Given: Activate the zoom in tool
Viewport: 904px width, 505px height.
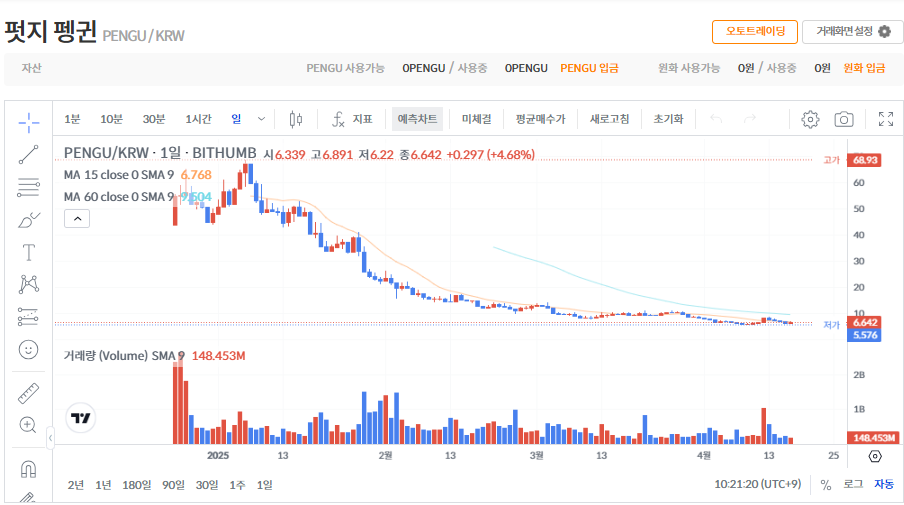Looking at the screenshot, I should tap(28, 425).
